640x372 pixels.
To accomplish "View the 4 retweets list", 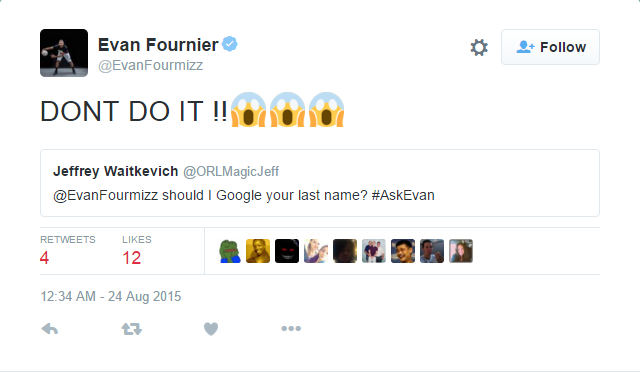I will click(67, 251).
